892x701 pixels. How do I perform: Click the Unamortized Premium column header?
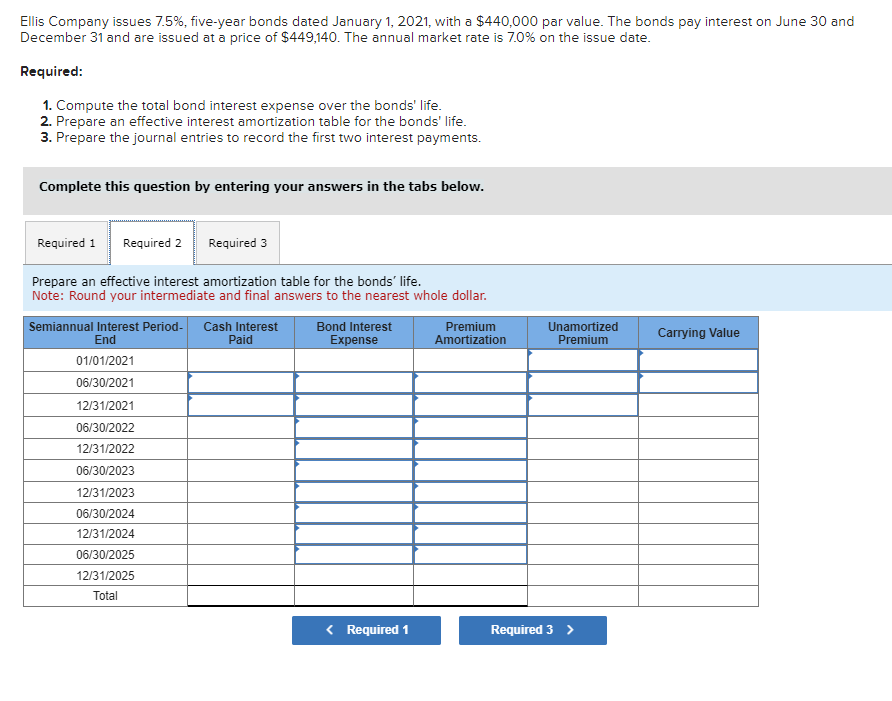(583, 333)
